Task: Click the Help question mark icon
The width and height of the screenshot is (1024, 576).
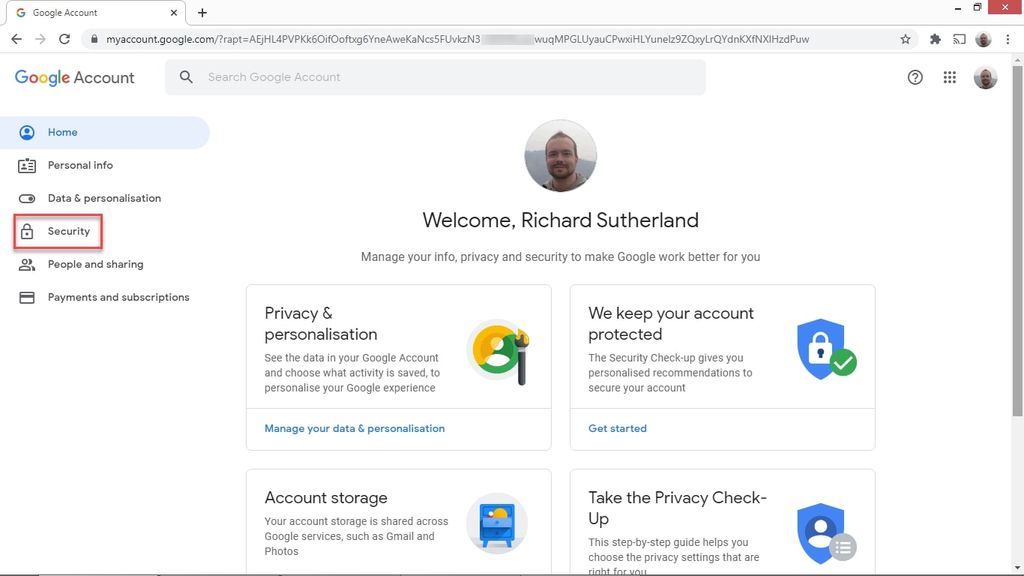Action: pyautogui.click(x=914, y=76)
